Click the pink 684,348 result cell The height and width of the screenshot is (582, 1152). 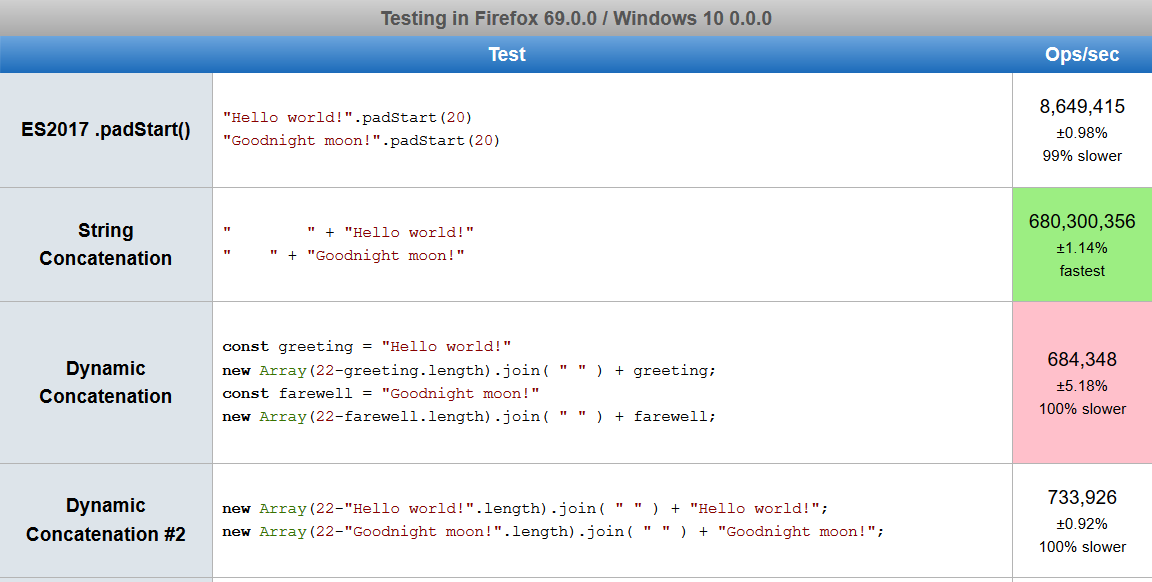point(1082,382)
